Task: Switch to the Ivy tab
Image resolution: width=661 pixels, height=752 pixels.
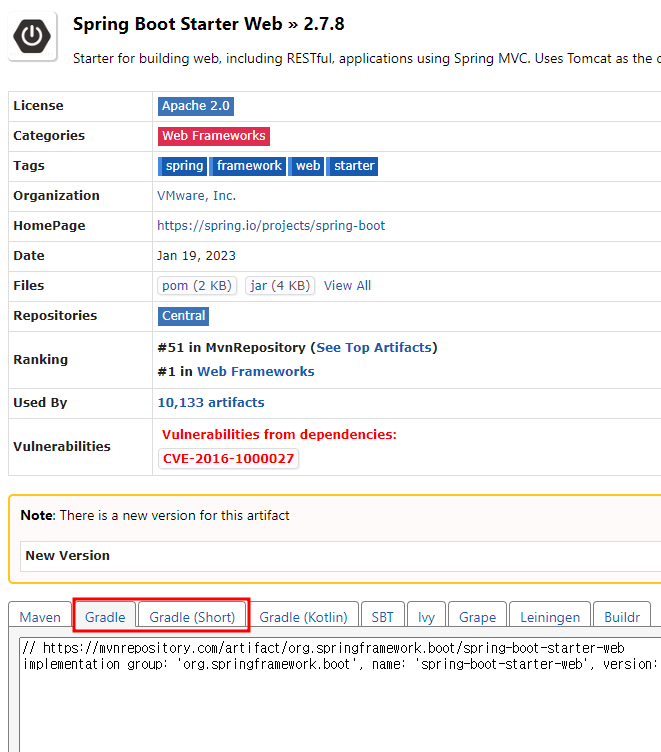Action: click(x=426, y=617)
